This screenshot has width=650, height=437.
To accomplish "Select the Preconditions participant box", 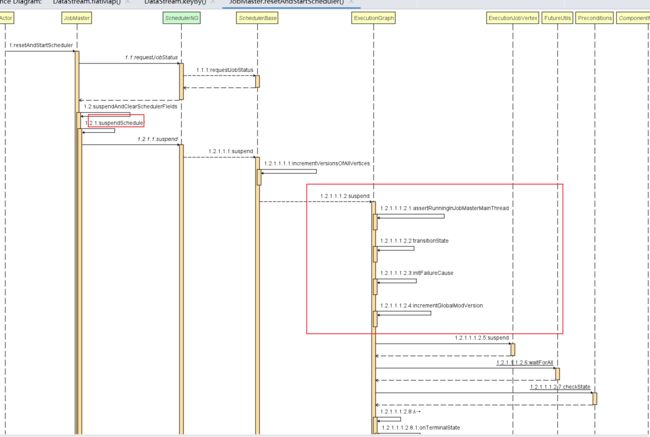I will 594,18.
